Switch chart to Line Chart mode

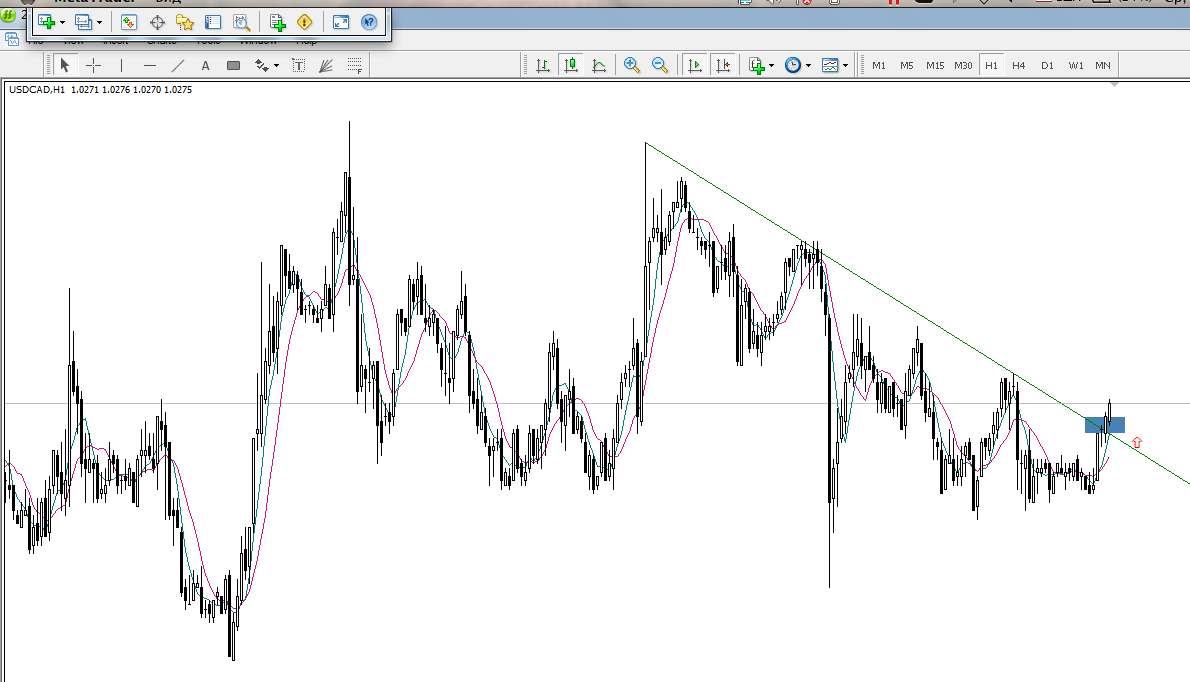[x=599, y=65]
